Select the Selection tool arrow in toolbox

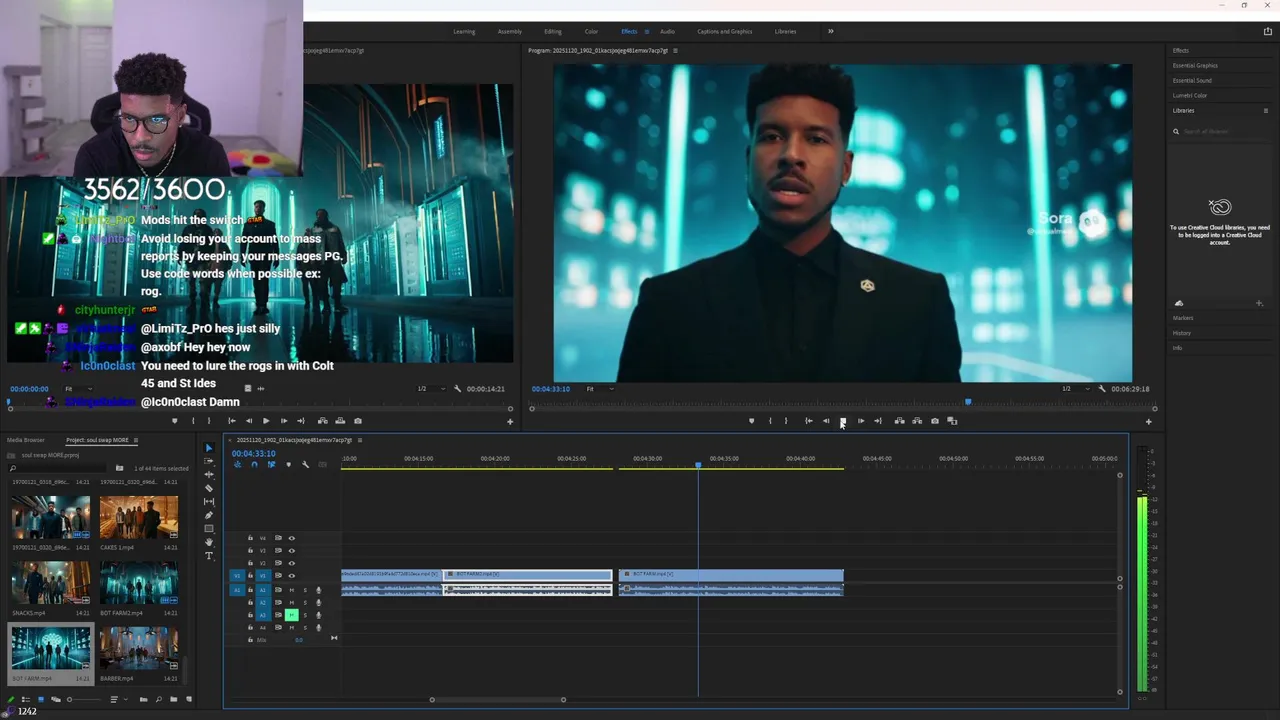coord(209,448)
